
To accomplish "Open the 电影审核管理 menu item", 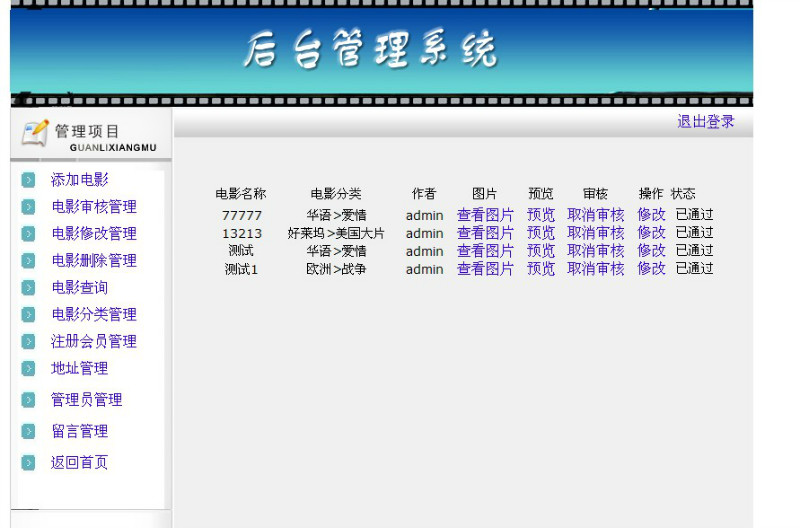I will pyautogui.click(x=94, y=207).
